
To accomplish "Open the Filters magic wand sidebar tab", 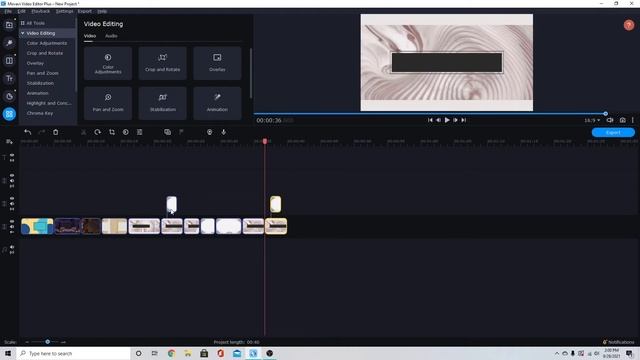I will point(9,43).
